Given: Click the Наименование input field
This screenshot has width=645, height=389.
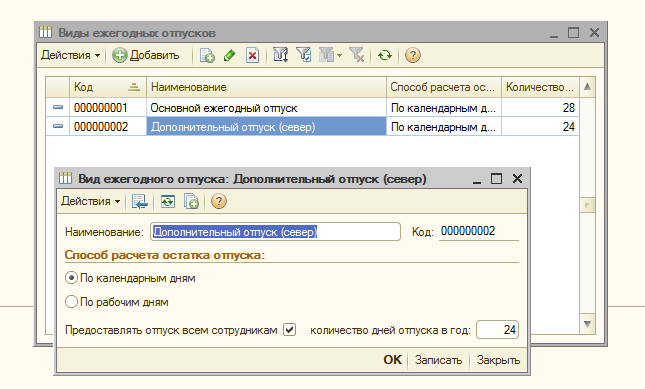Looking at the screenshot, I should coord(275,232).
